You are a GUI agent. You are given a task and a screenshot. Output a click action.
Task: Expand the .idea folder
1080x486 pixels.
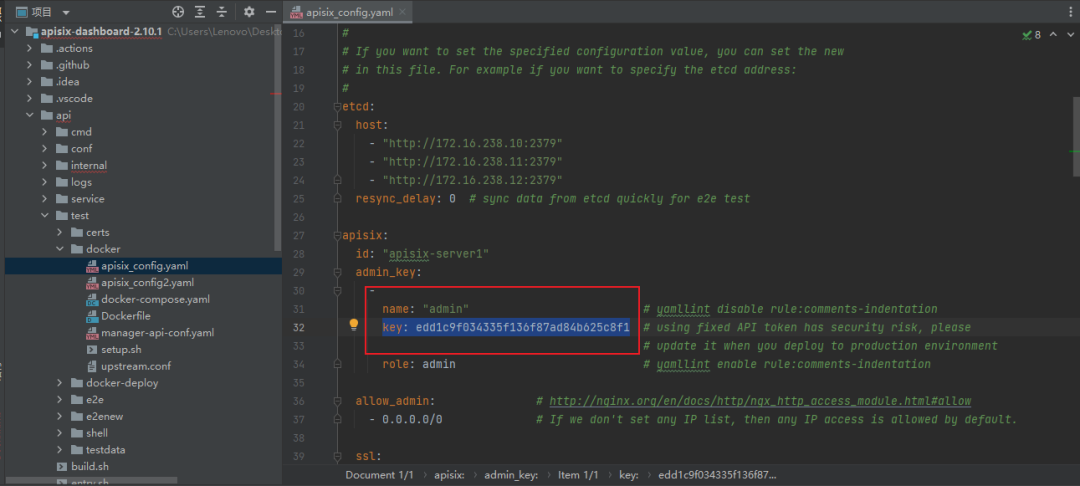click(29, 82)
